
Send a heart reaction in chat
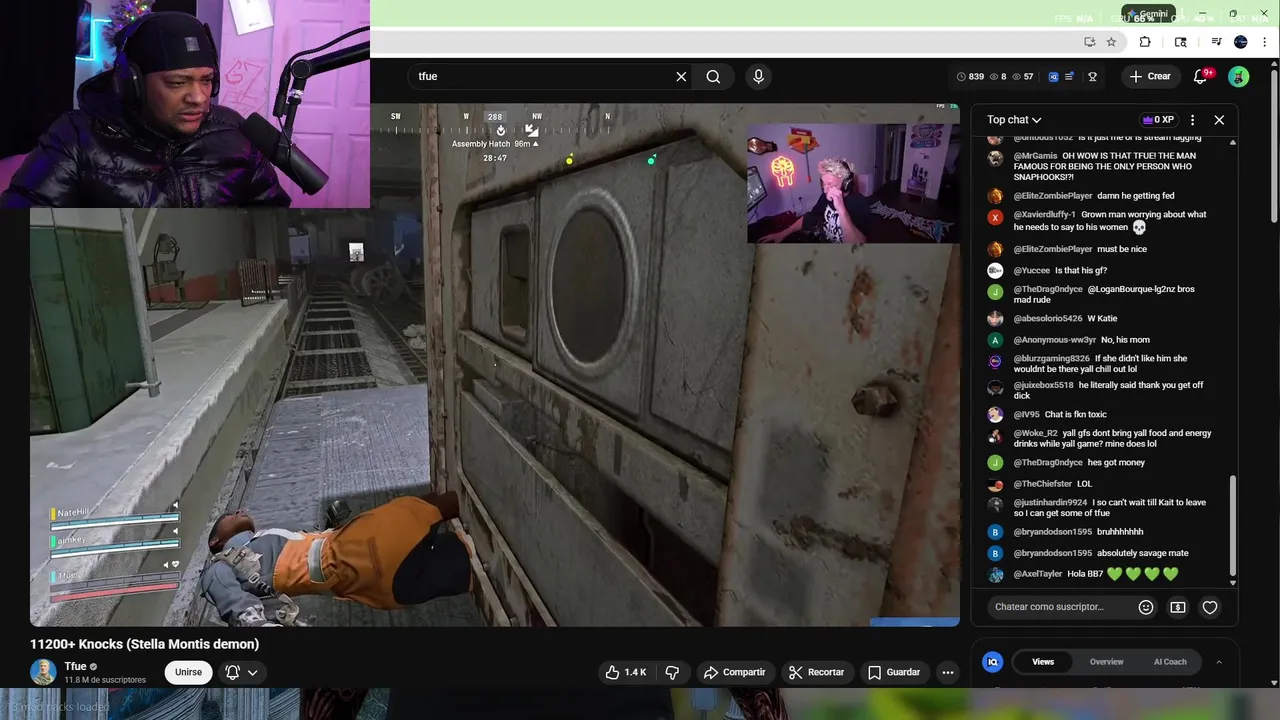[x=1210, y=607]
